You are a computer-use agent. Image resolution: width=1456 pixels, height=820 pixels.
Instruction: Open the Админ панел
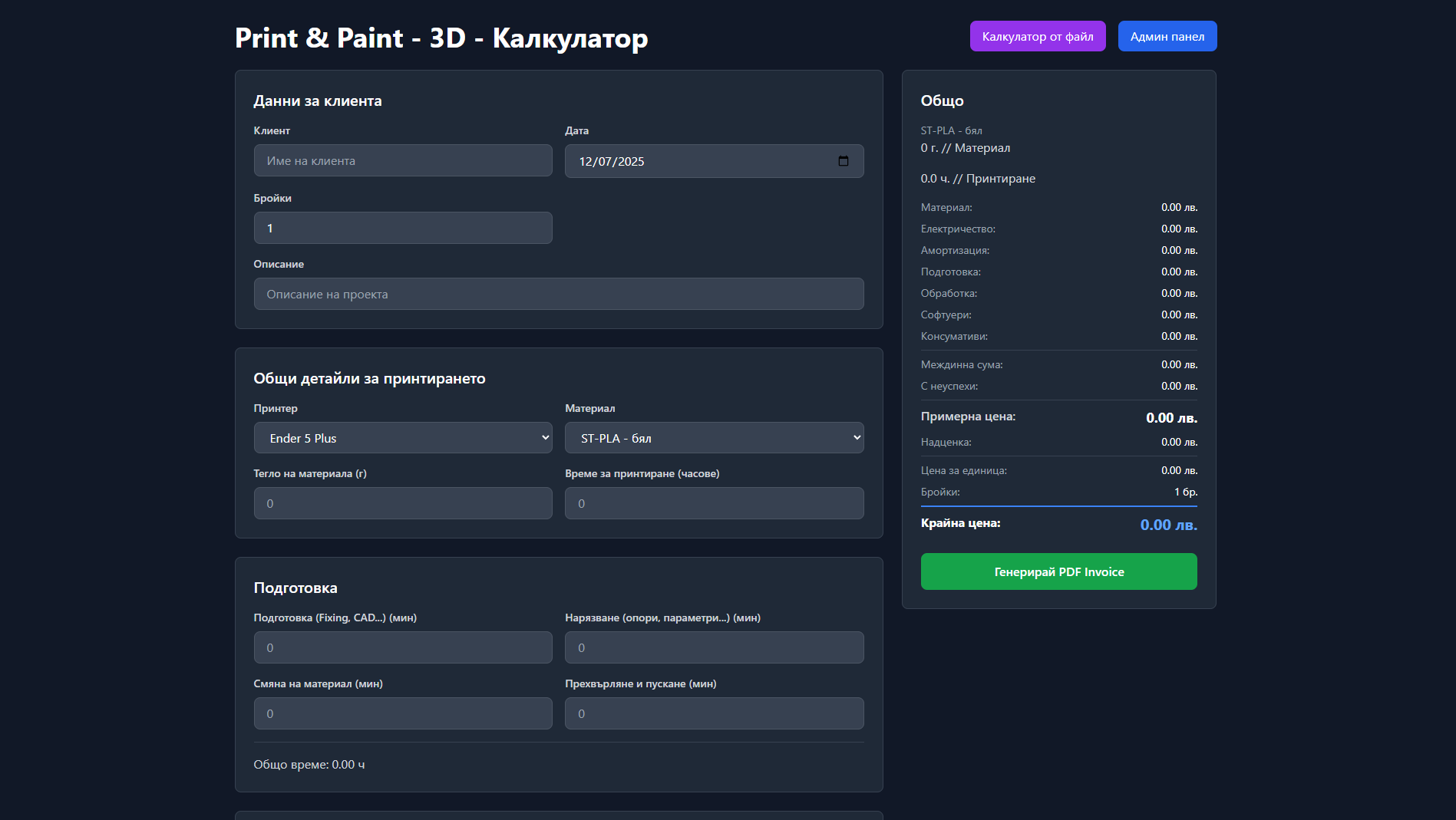(1167, 35)
